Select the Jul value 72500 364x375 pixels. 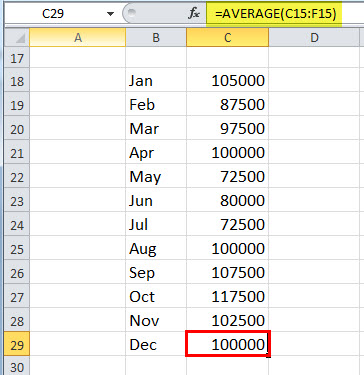coord(227,224)
